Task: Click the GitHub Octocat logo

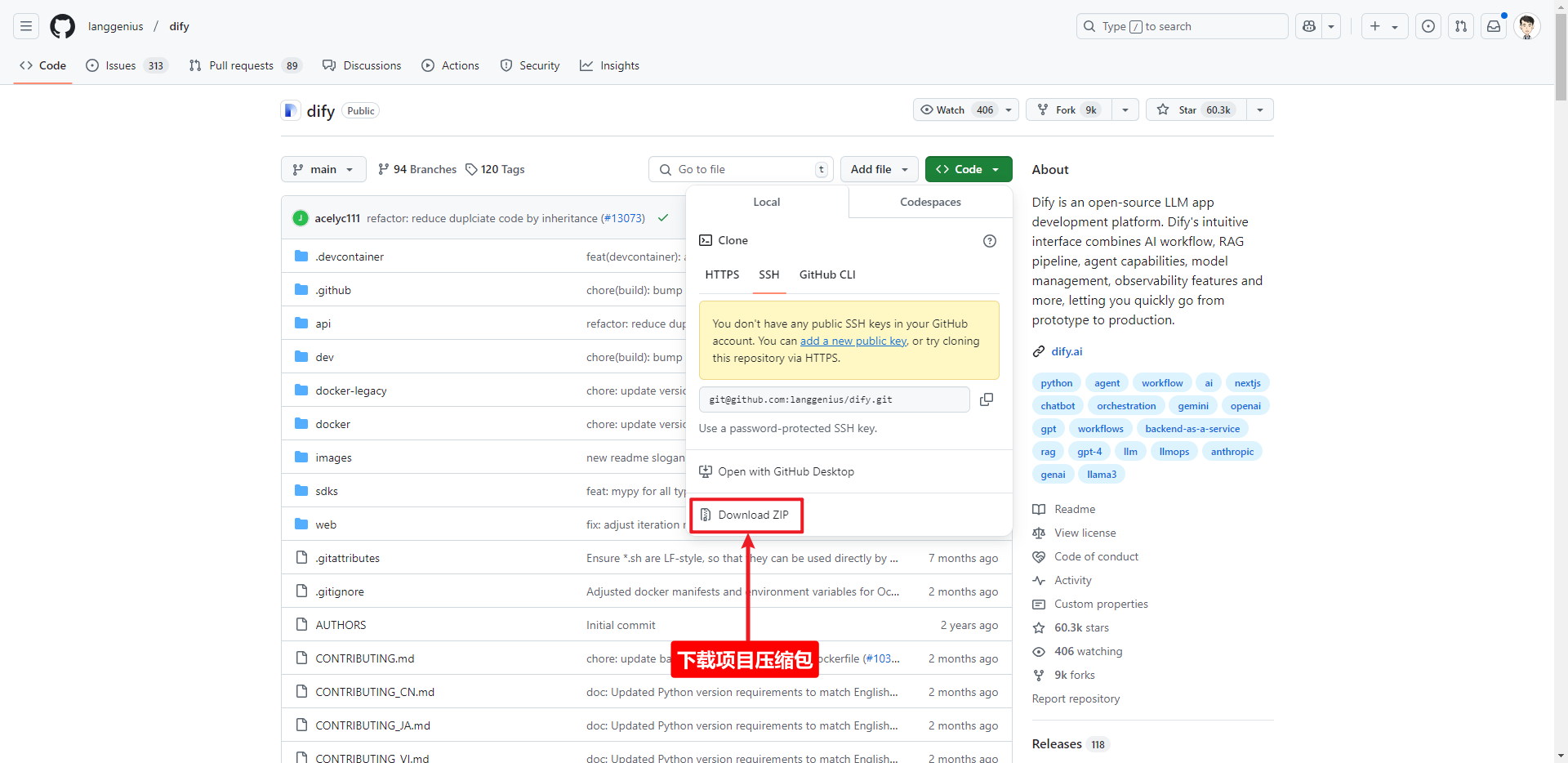Action: point(62,26)
